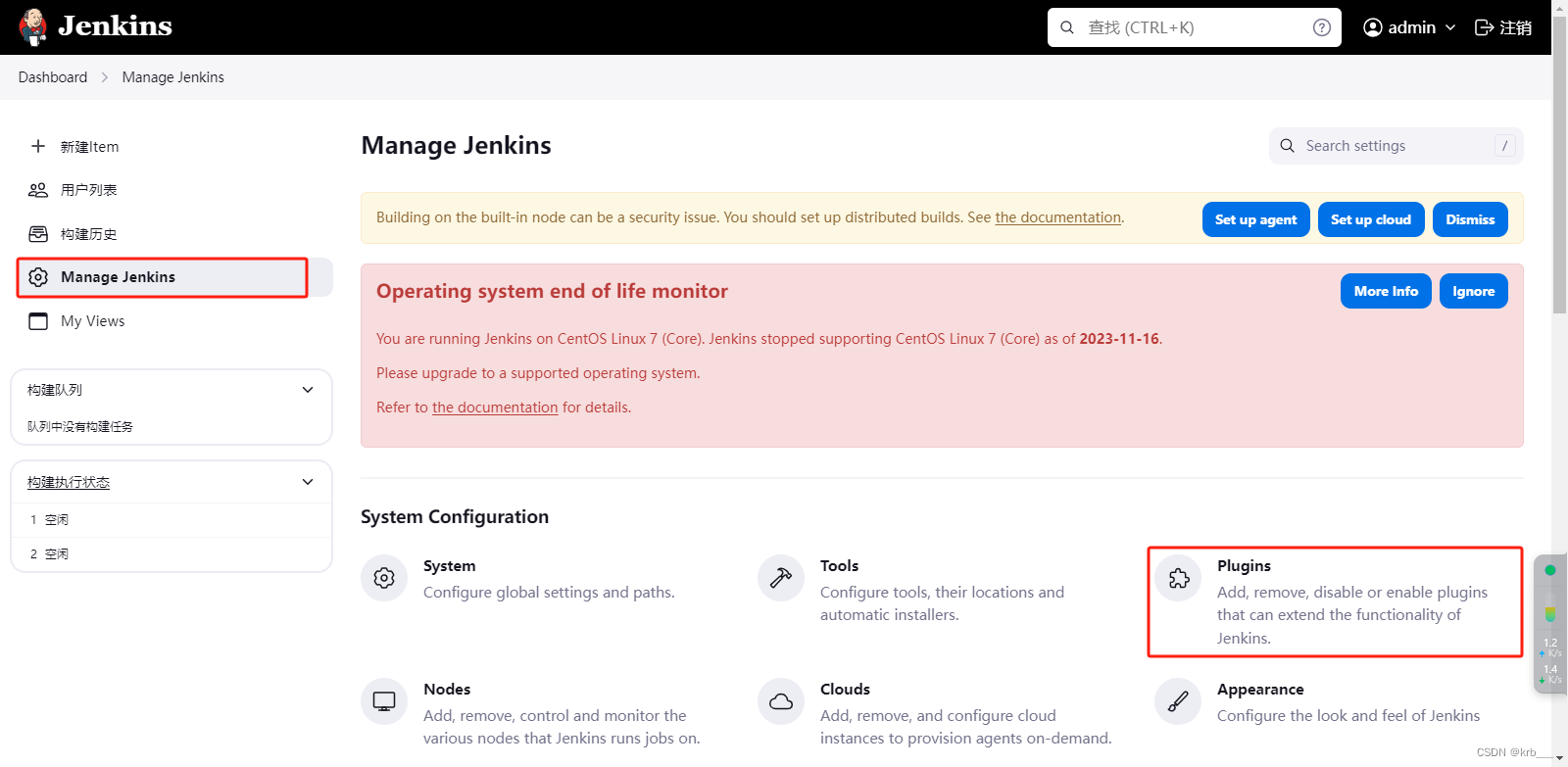
Task: Click the System gear icon
Action: [x=384, y=578]
